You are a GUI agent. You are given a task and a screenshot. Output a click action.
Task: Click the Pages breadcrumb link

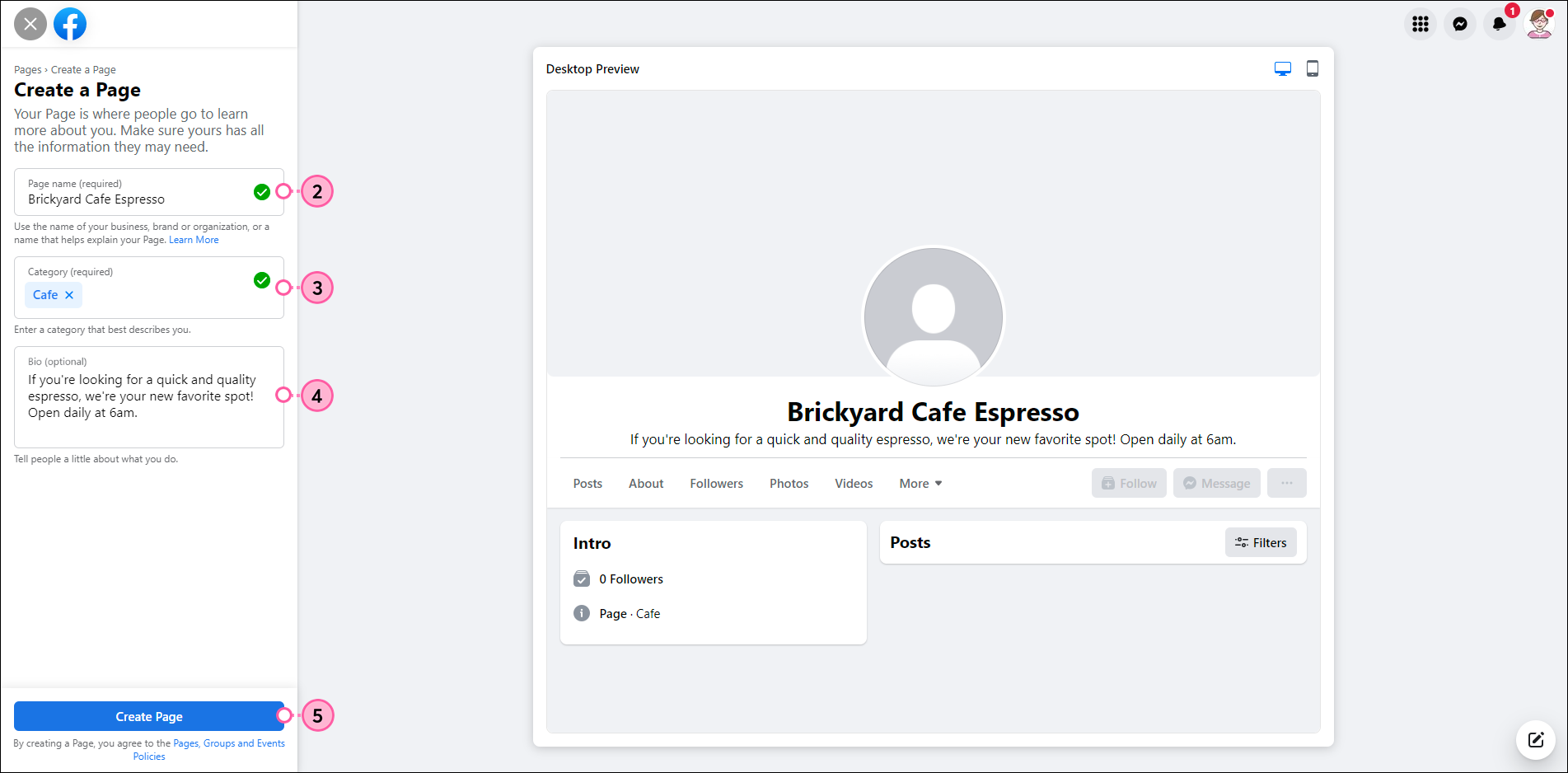click(27, 70)
